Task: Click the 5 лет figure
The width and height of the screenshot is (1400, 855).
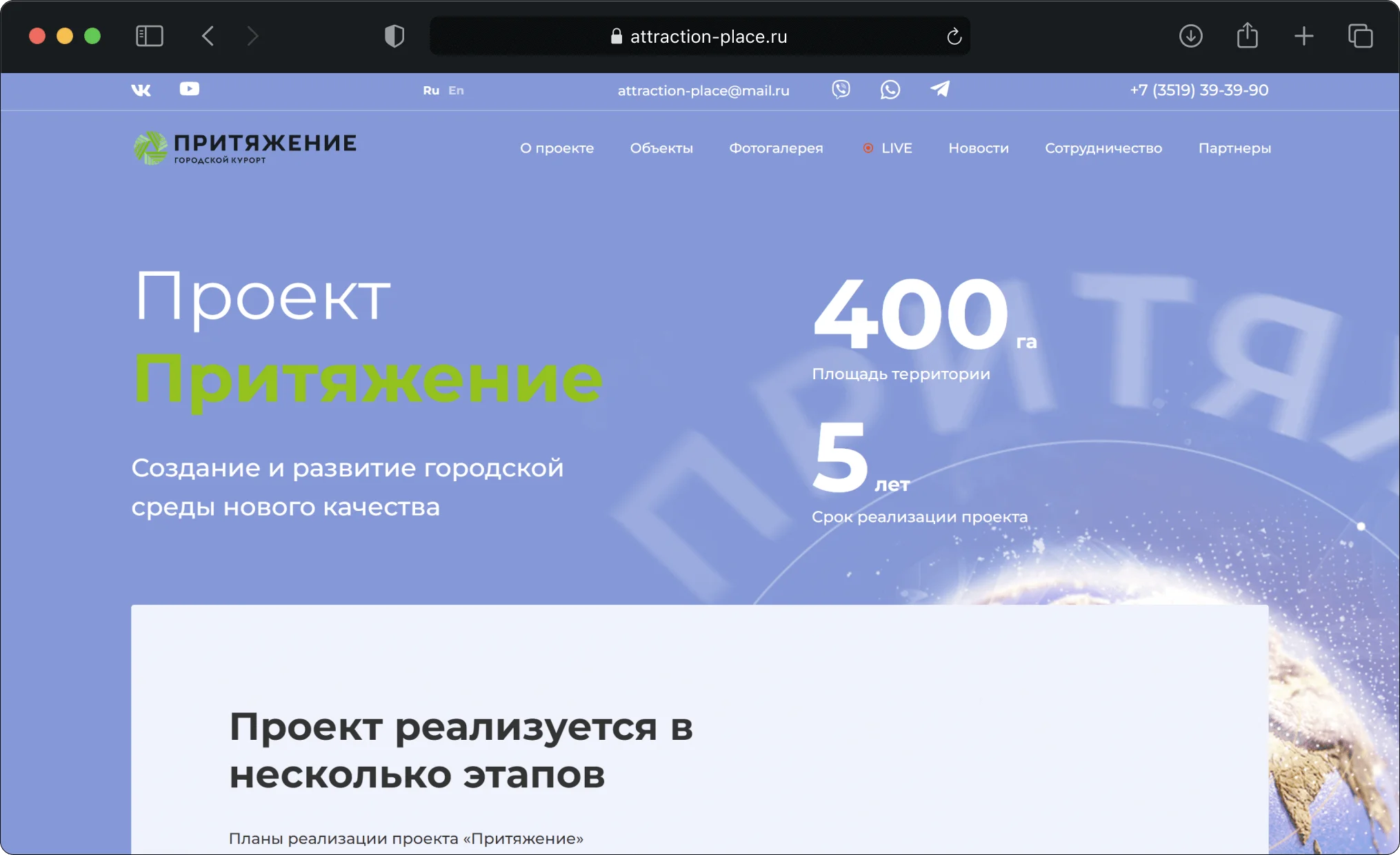Action: click(x=861, y=458)
